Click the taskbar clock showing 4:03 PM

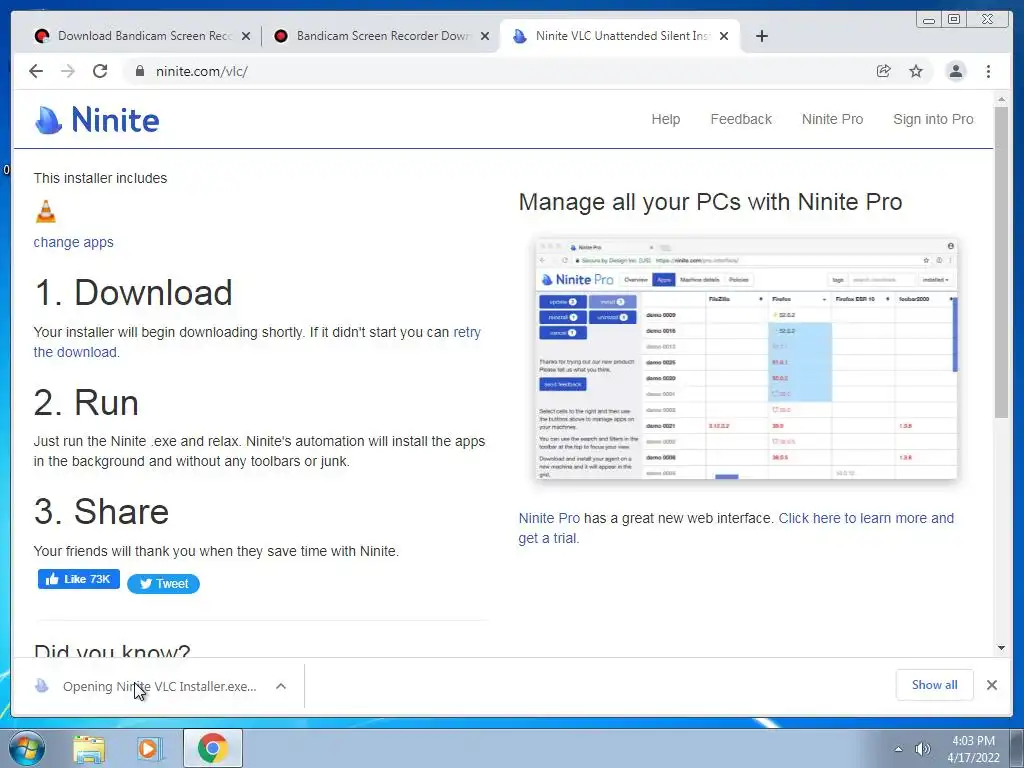pyautogui.click(x=974, y=749)
